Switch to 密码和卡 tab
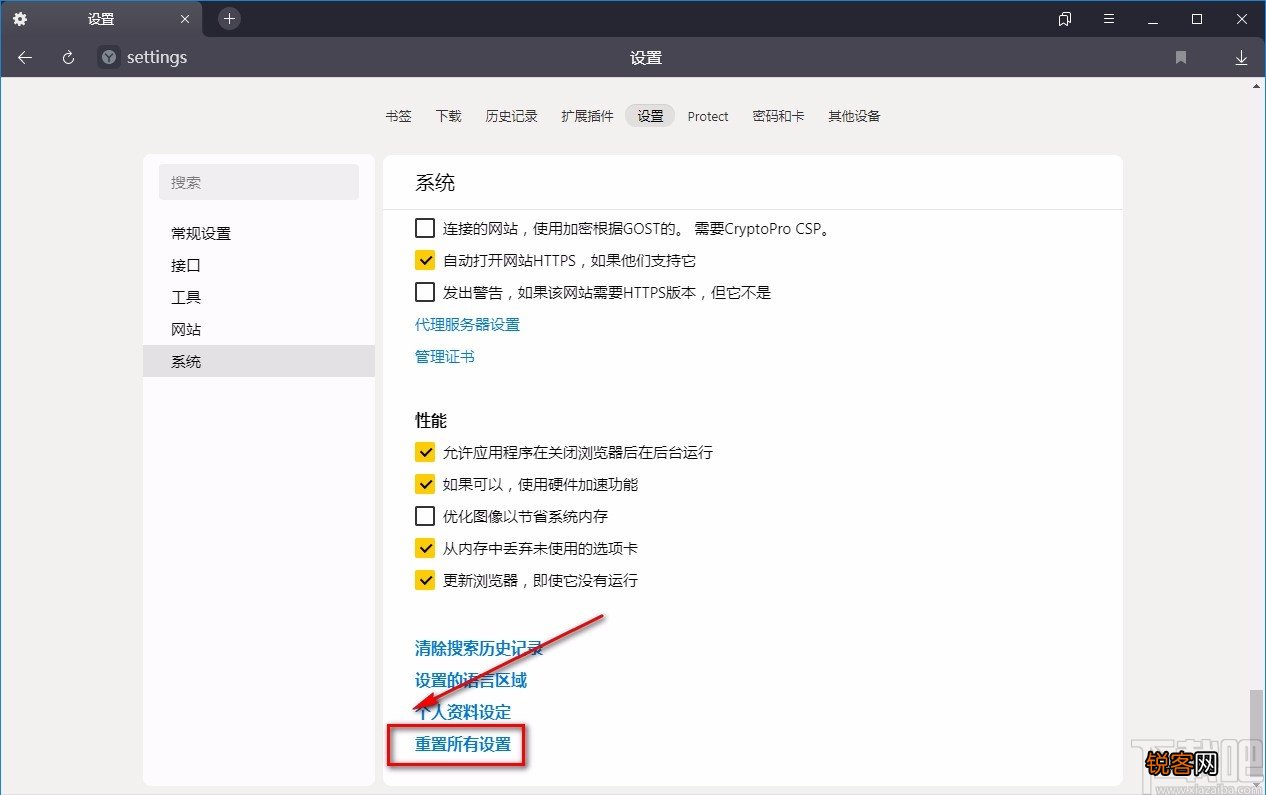 tap(778, 116)
